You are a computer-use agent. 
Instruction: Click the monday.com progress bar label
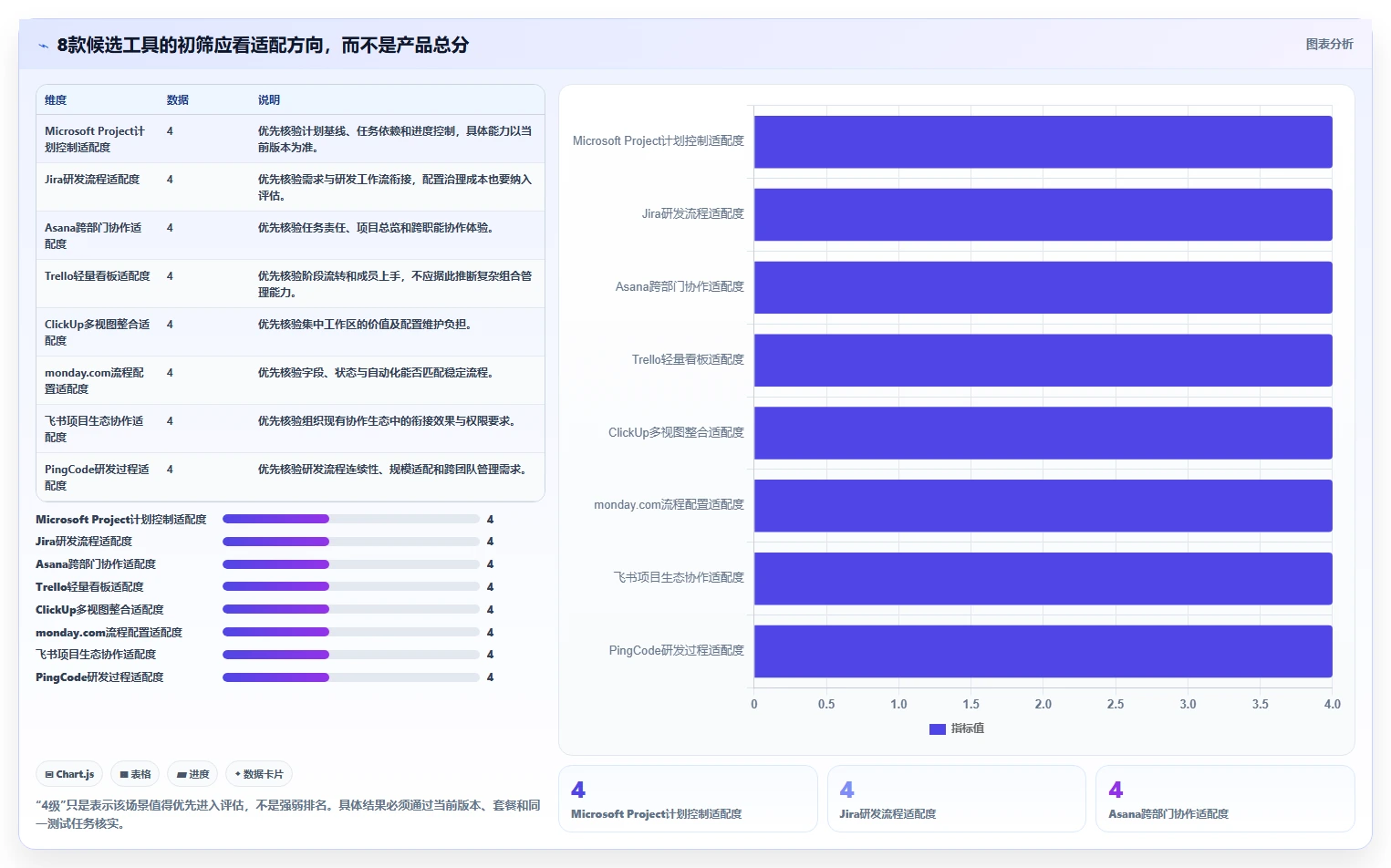[109, 632]
